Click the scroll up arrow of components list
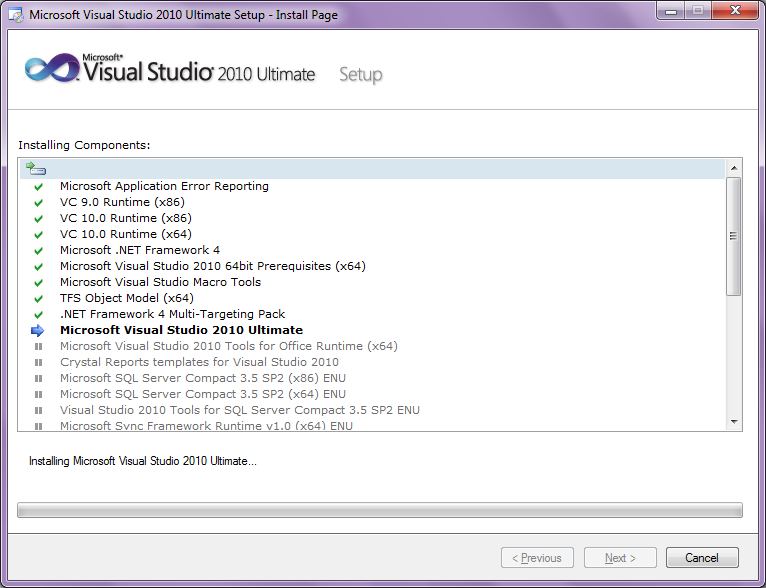 click(x=734, y=168)
